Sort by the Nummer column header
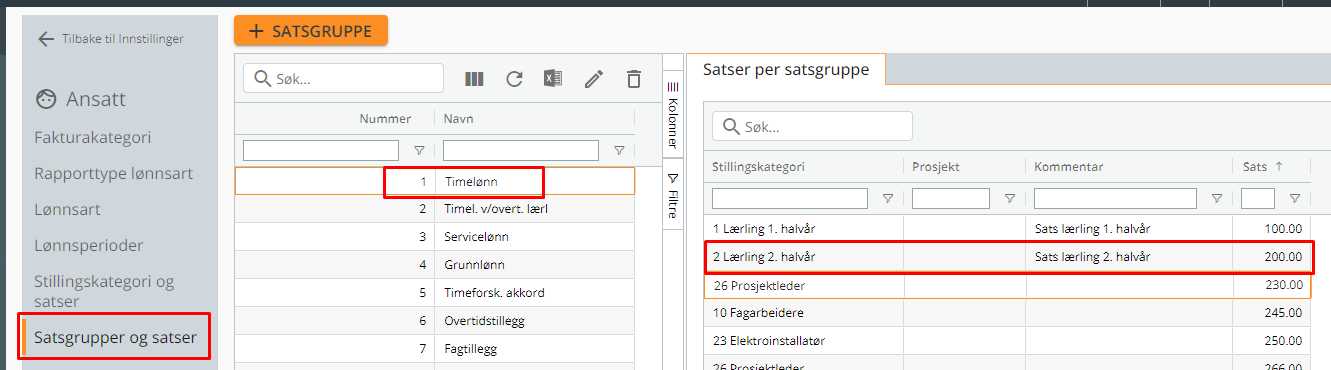The height and width of the screenshot is (370, 1331). pyautogui.click(x=385, y=119)
